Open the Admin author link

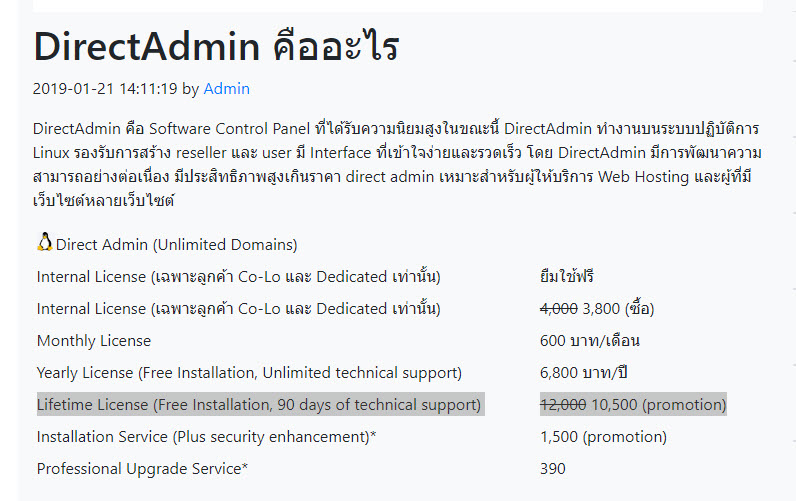[x=226, y=89]
